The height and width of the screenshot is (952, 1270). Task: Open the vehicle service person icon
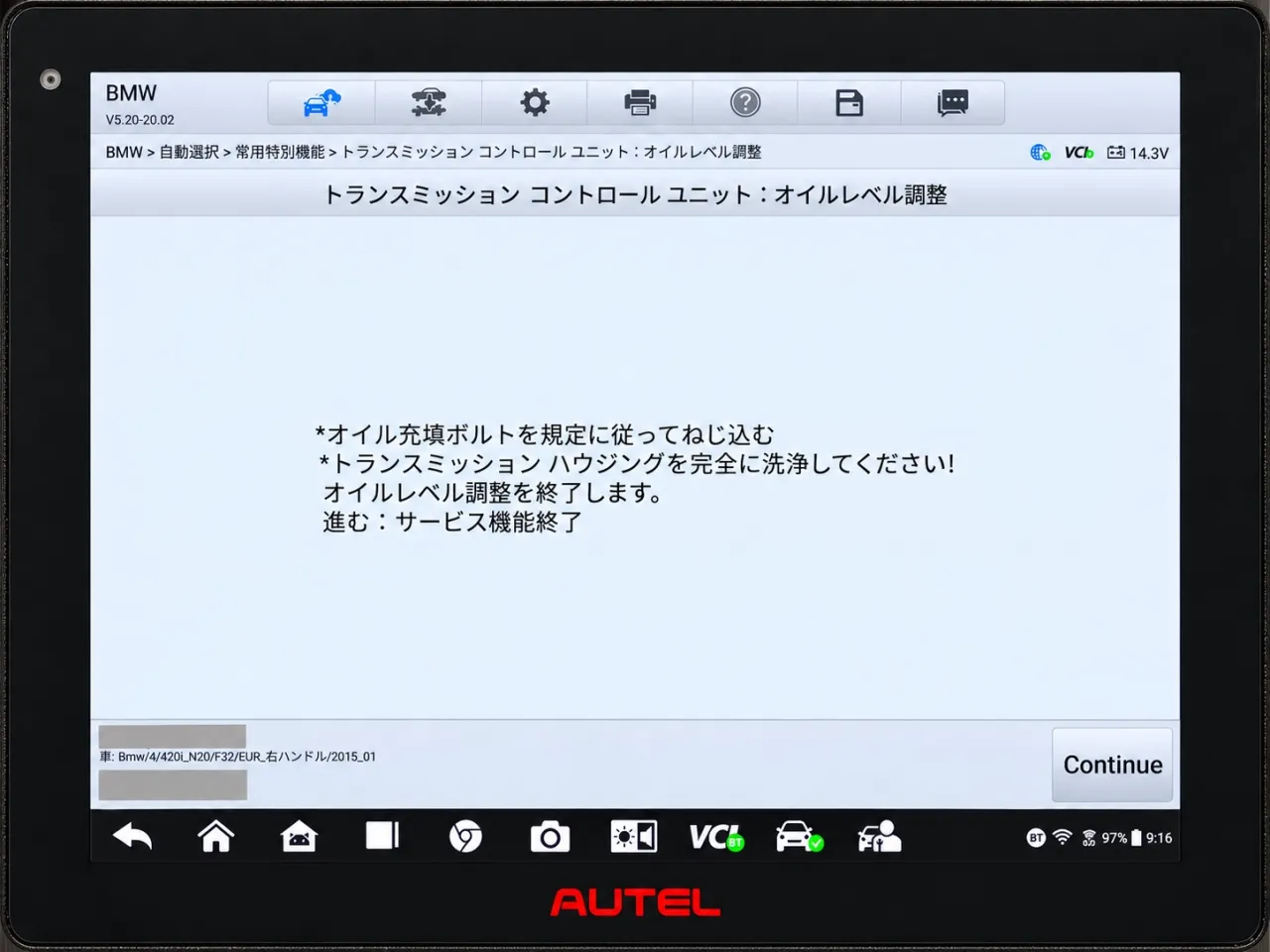(879, 837)
